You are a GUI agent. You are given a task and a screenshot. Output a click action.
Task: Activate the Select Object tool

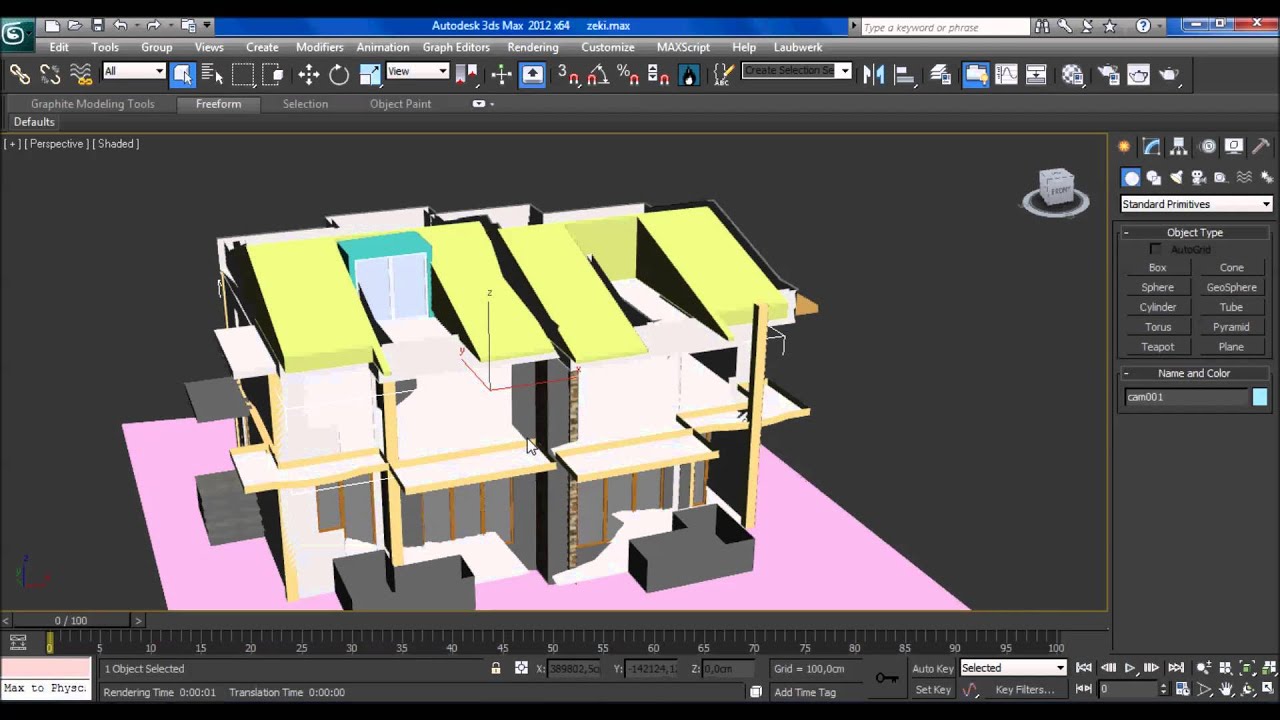click(182, 74)
